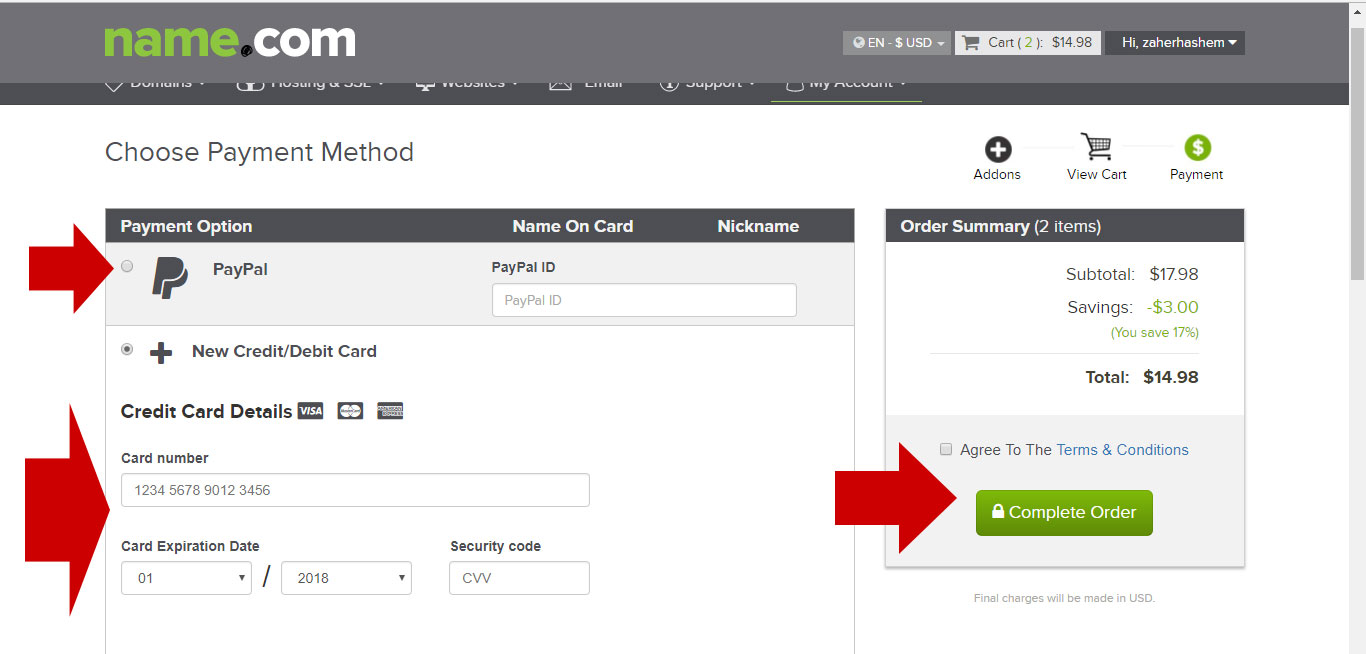This screenshot has width=1366, height=654.
Task: Go to the View Cart step icon
Action: pos(1097,147)
